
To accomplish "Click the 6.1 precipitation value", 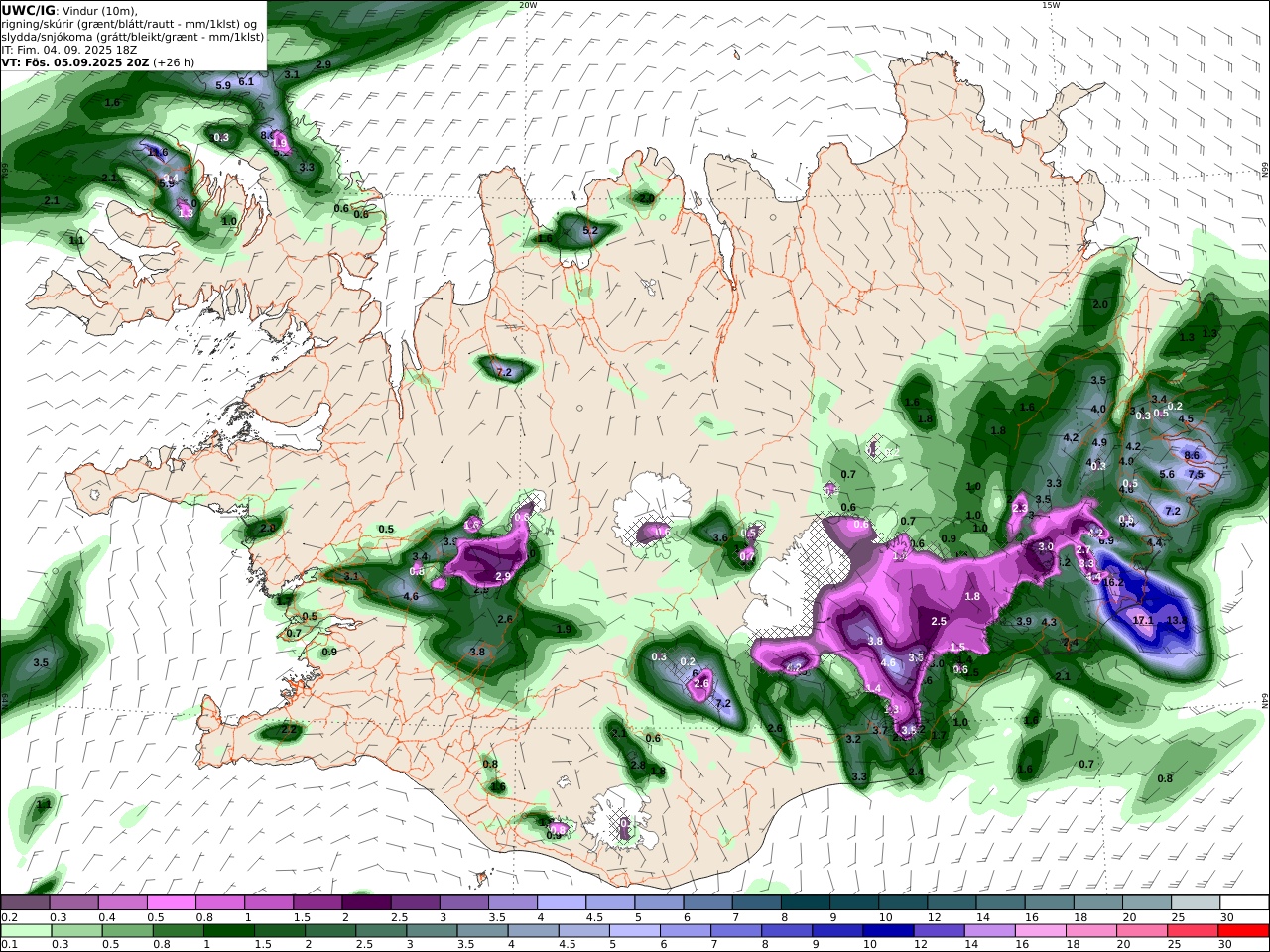I will click(x=247, y=81).
